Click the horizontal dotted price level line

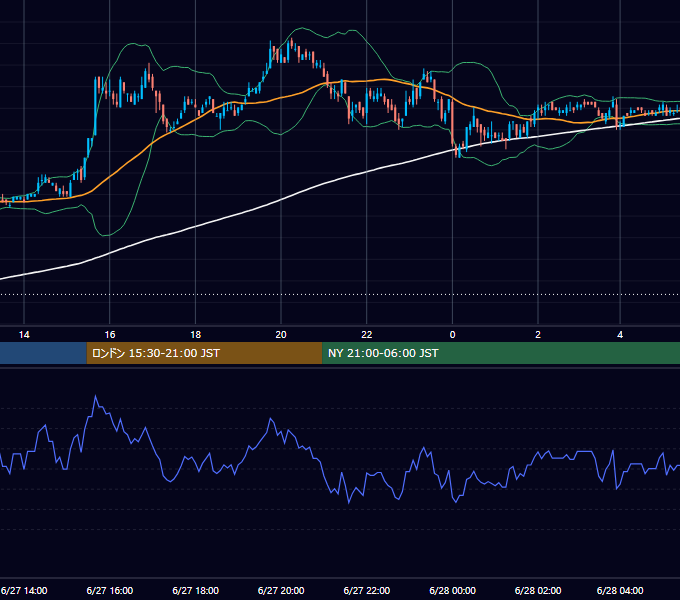340,294
